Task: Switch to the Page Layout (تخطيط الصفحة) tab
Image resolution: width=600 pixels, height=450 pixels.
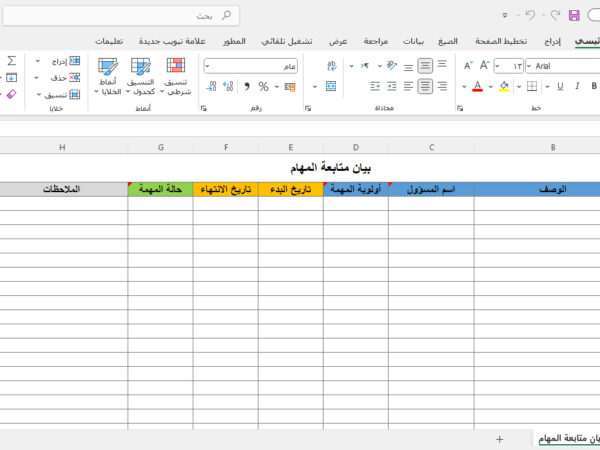Action: point(501,41)
